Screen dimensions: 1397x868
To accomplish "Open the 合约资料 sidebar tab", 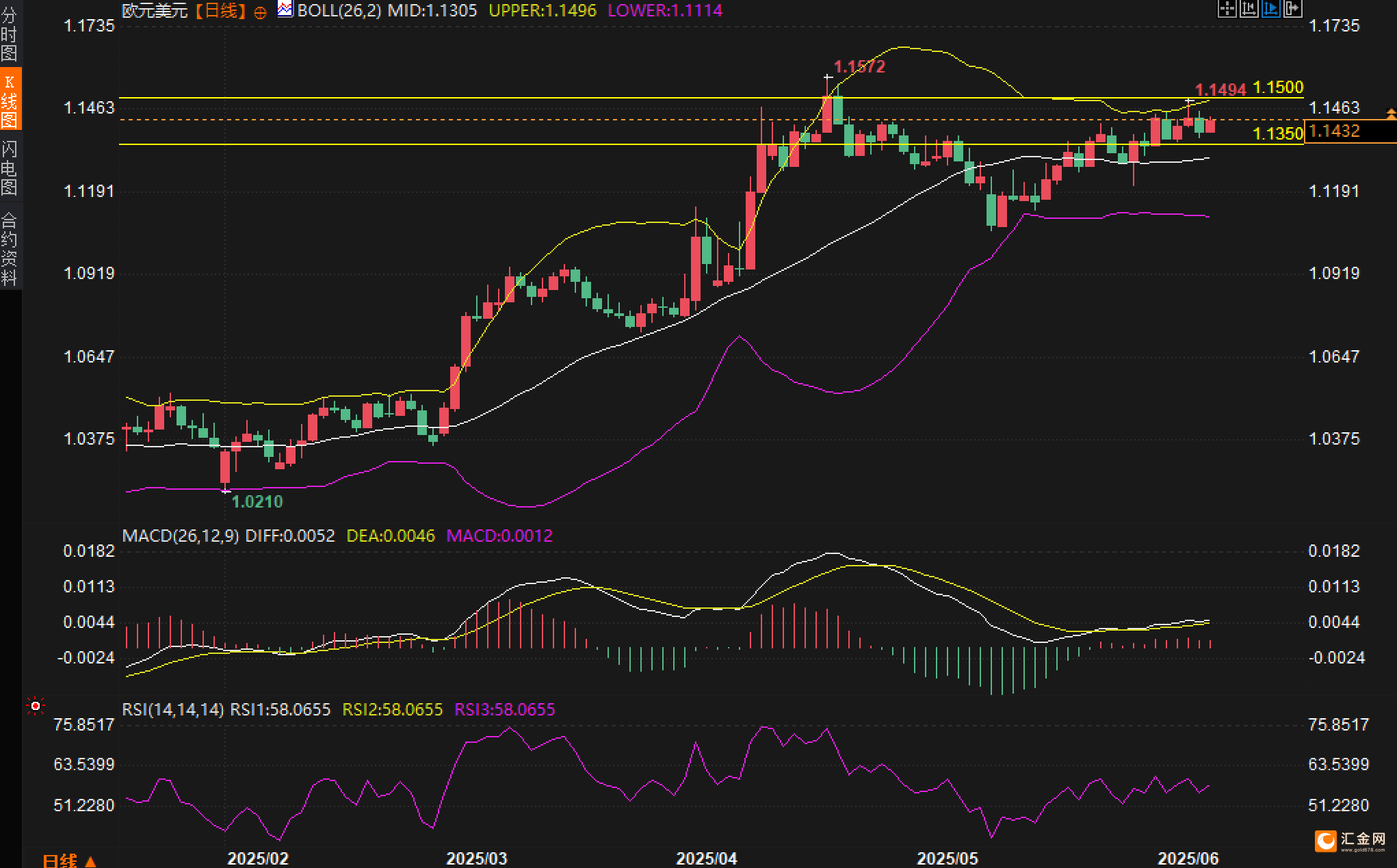I will [10, 248].
